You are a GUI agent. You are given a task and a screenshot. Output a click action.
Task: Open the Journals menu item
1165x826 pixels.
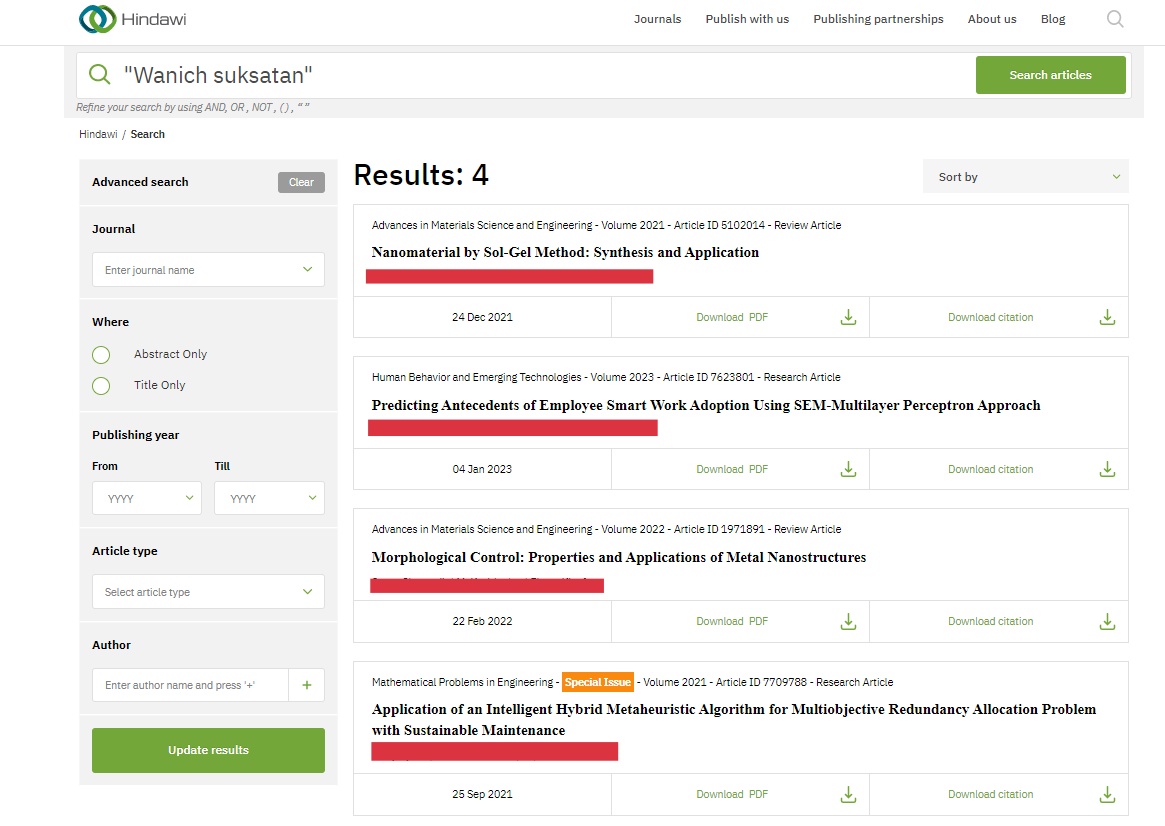pos(657,19)
